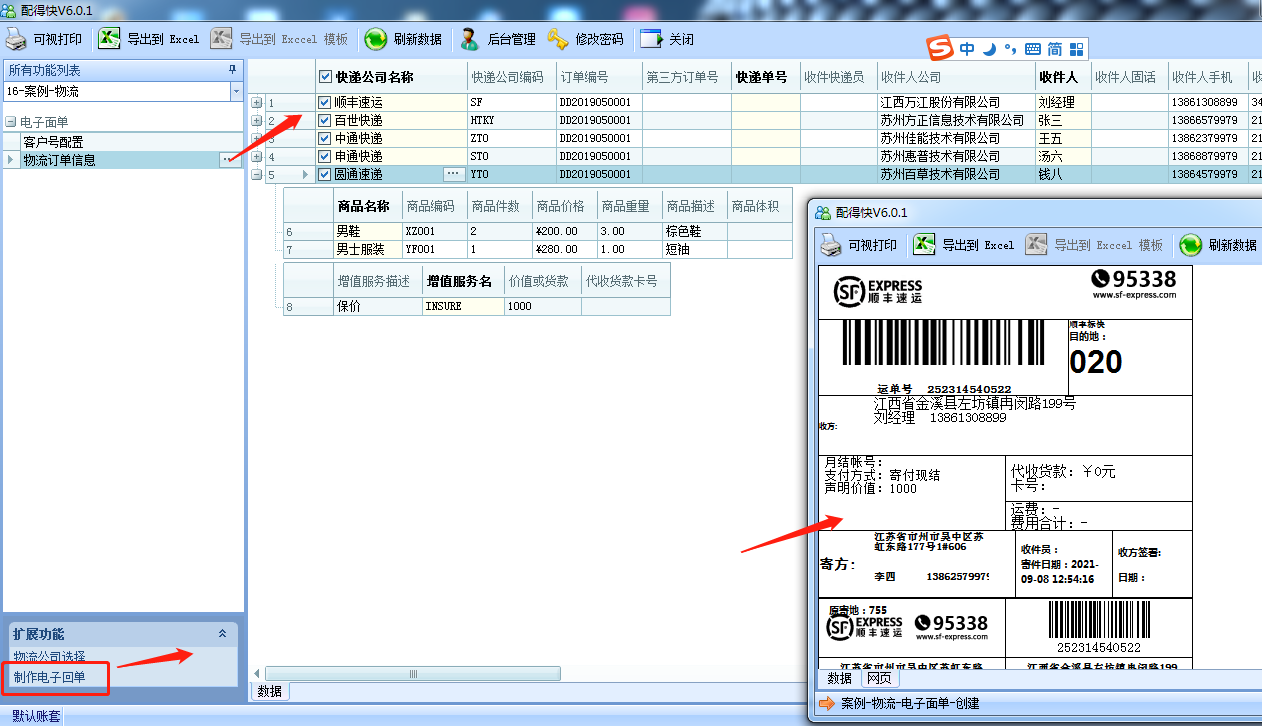
Task: Uncheck the 中通快递 row checkbox
Action: 324,138
